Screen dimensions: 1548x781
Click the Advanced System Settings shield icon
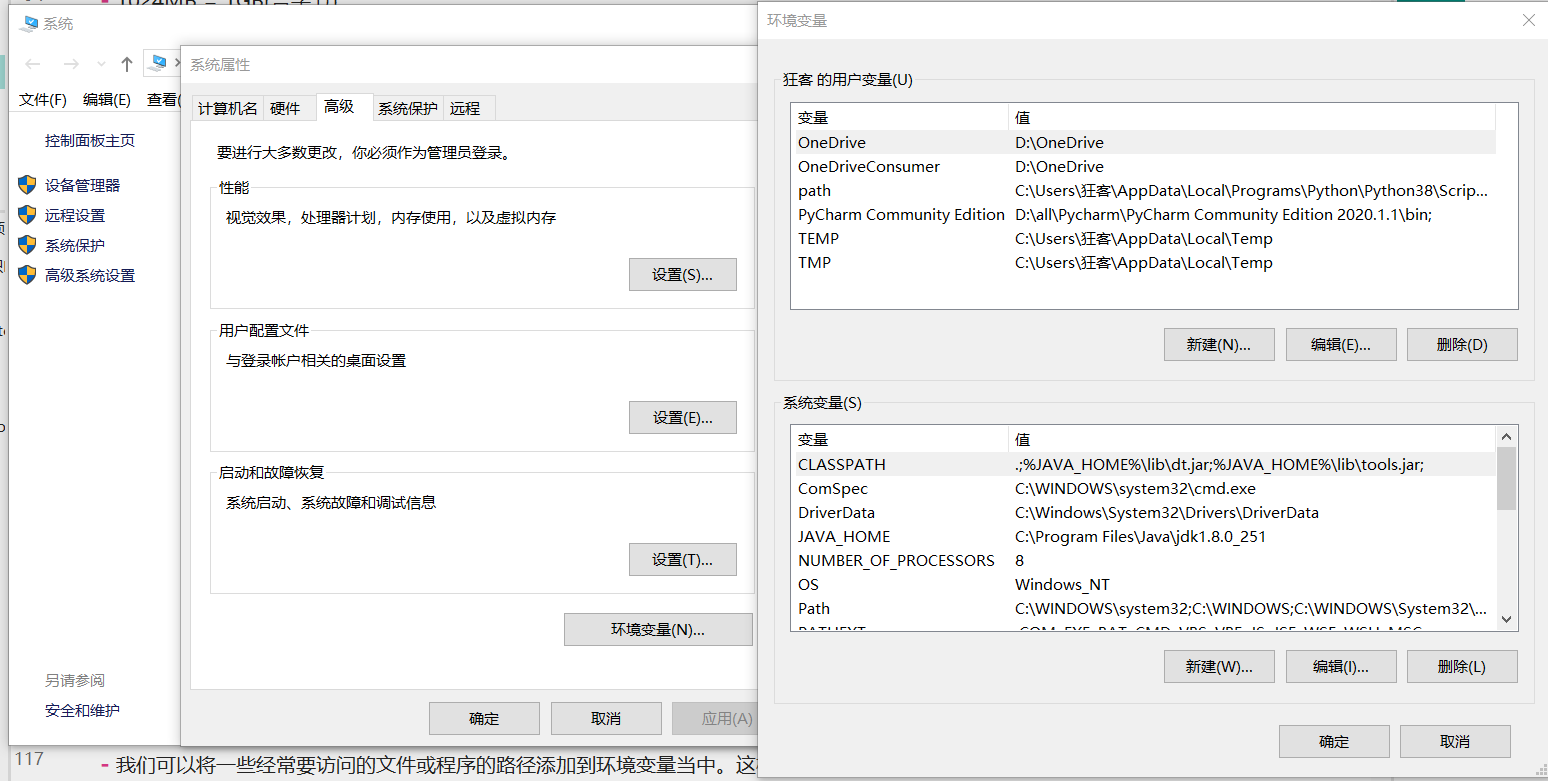click(x=27, y=275)
